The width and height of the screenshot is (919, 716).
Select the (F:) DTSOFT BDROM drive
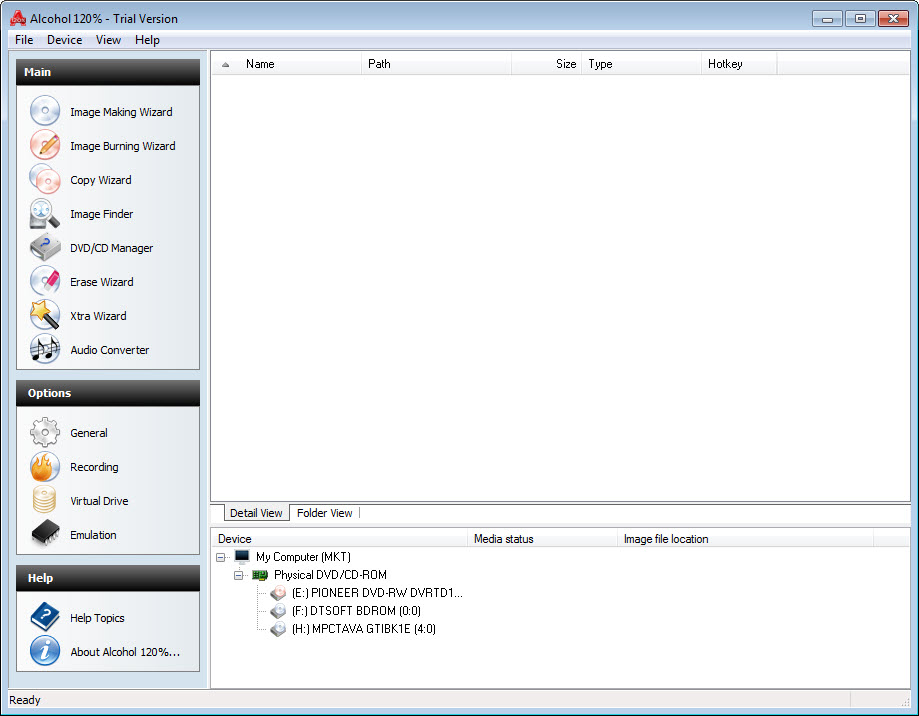pos(356,611)
